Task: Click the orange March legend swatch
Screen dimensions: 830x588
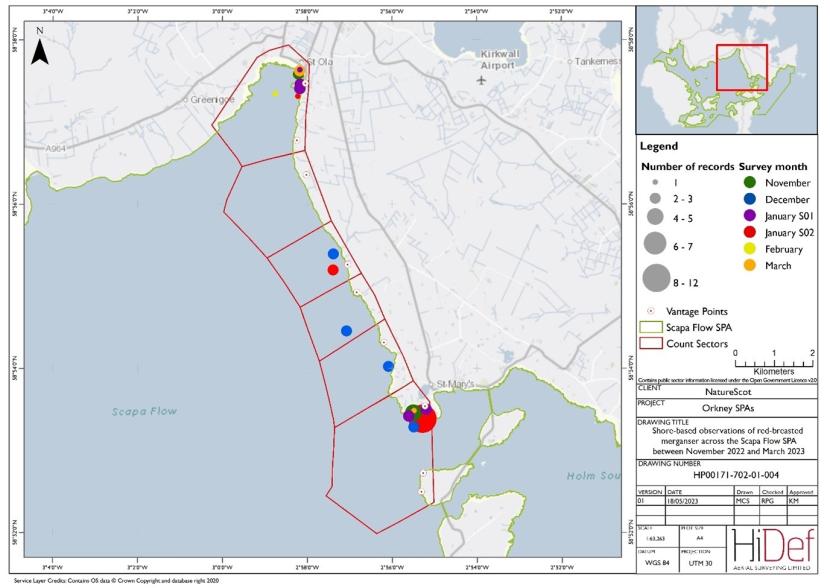Action: click(750, 265)
